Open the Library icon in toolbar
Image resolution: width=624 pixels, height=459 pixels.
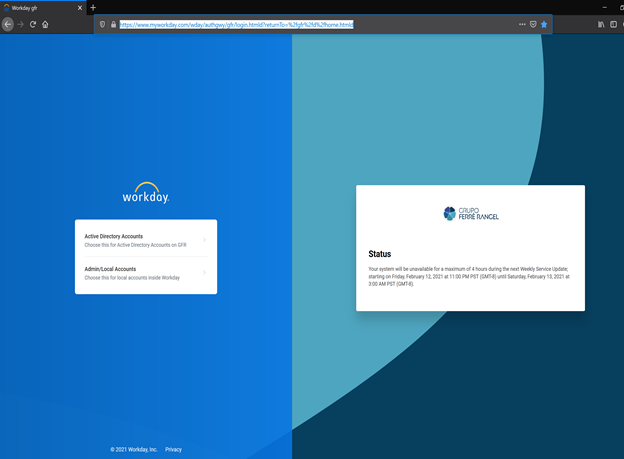pos(602,24)
